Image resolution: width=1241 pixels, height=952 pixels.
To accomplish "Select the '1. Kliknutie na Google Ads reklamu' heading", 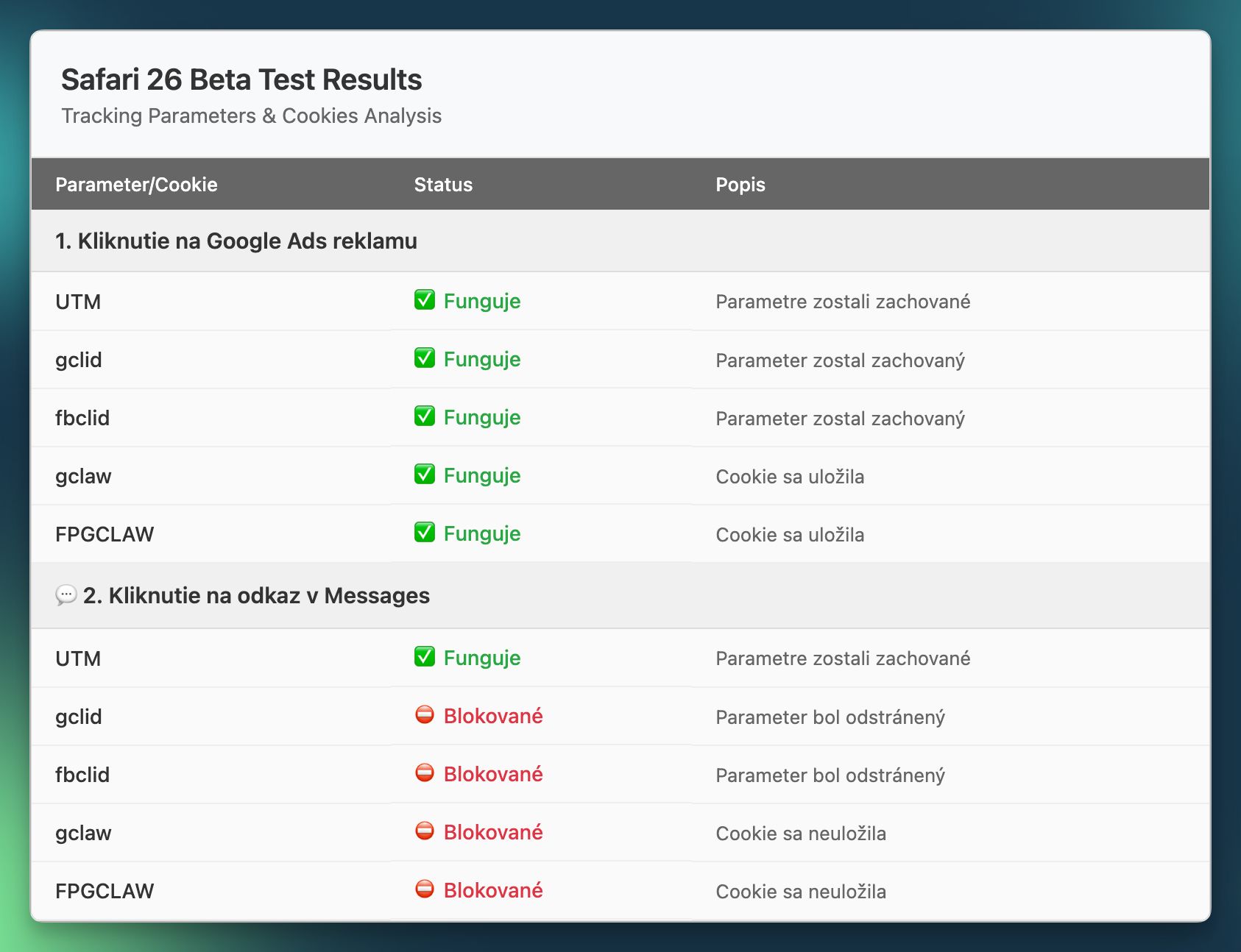I will pos(236,241).
